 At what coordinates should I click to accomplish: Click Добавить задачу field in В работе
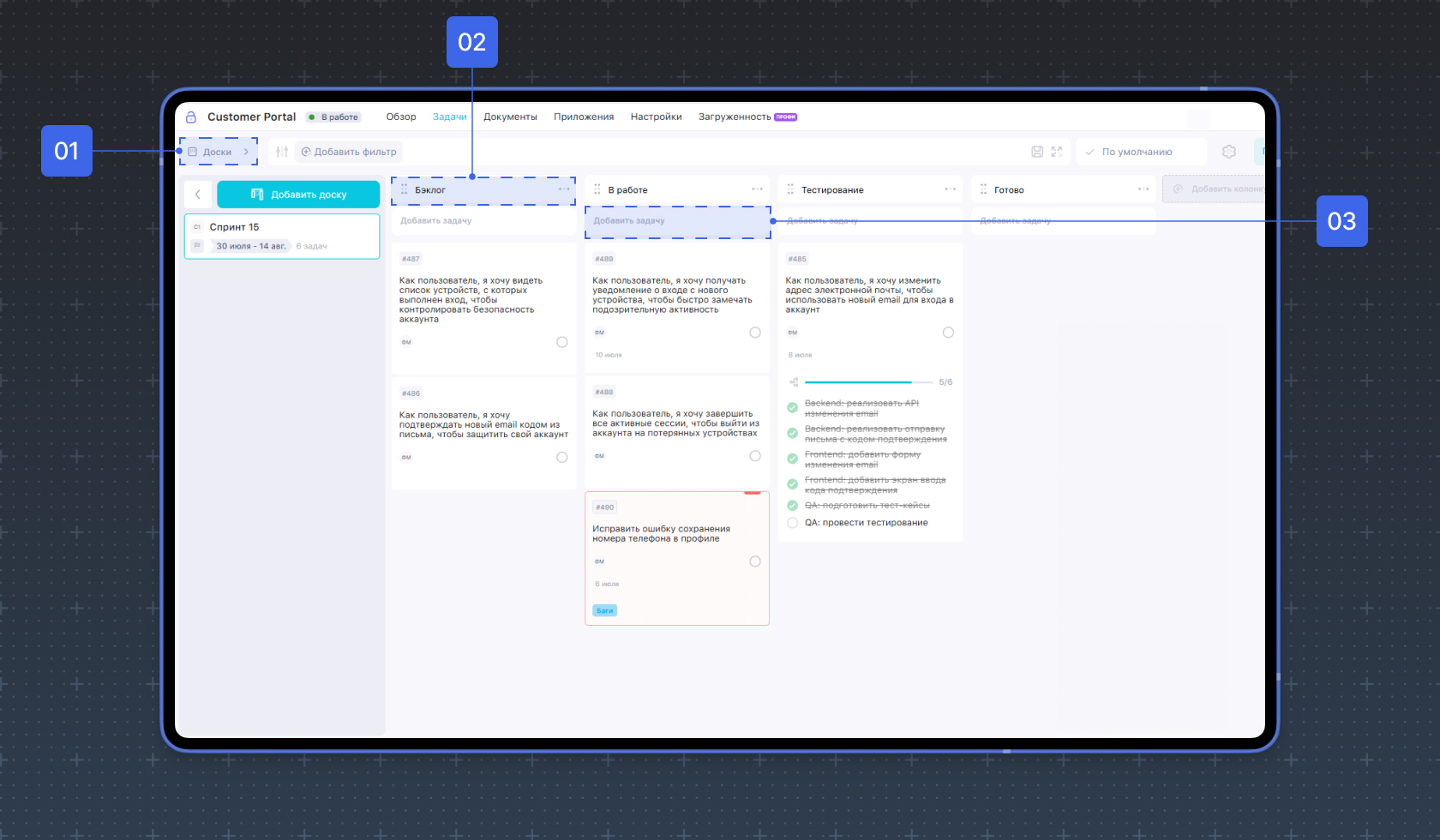(677, 221)
